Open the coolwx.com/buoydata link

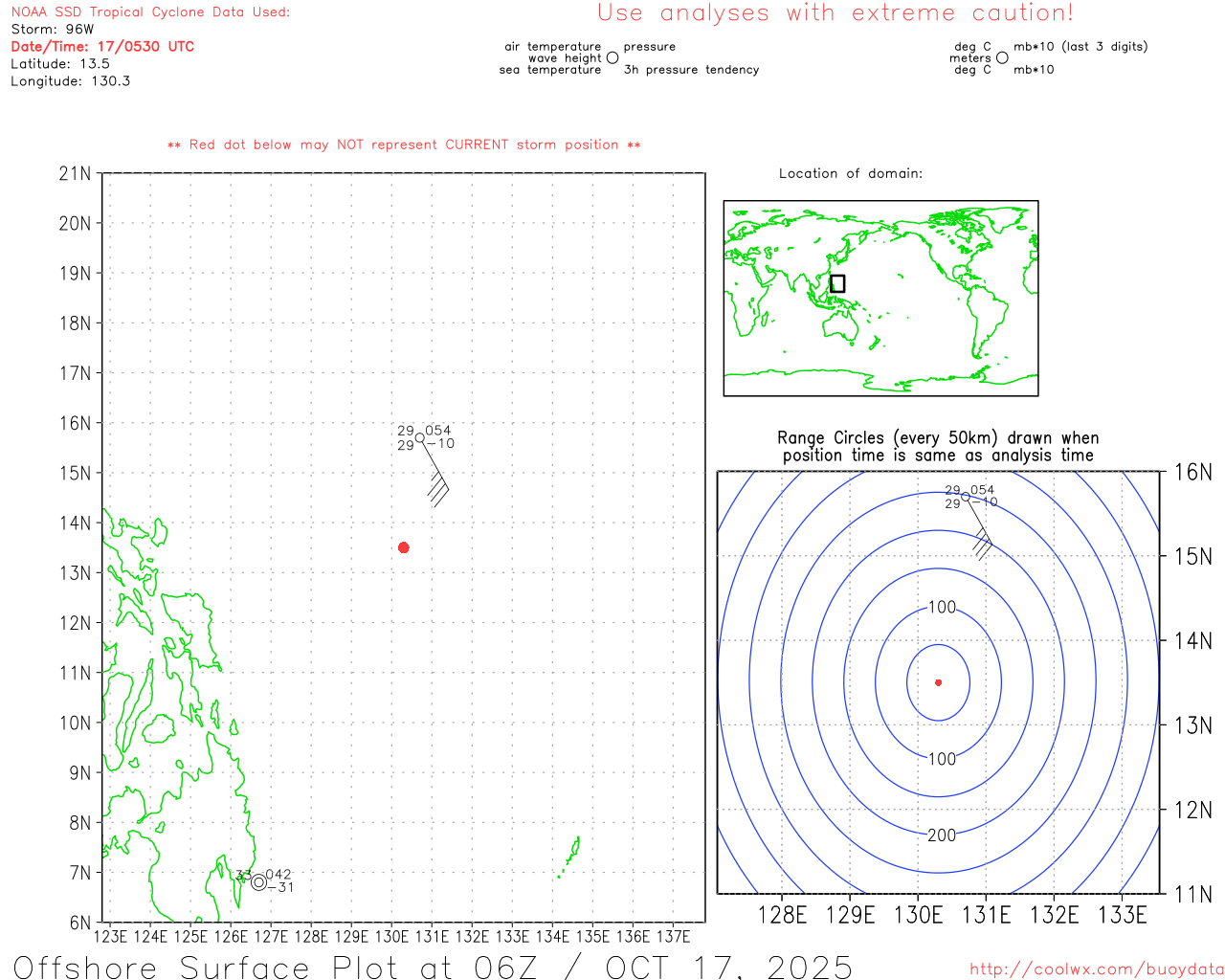coord(1097,969)
